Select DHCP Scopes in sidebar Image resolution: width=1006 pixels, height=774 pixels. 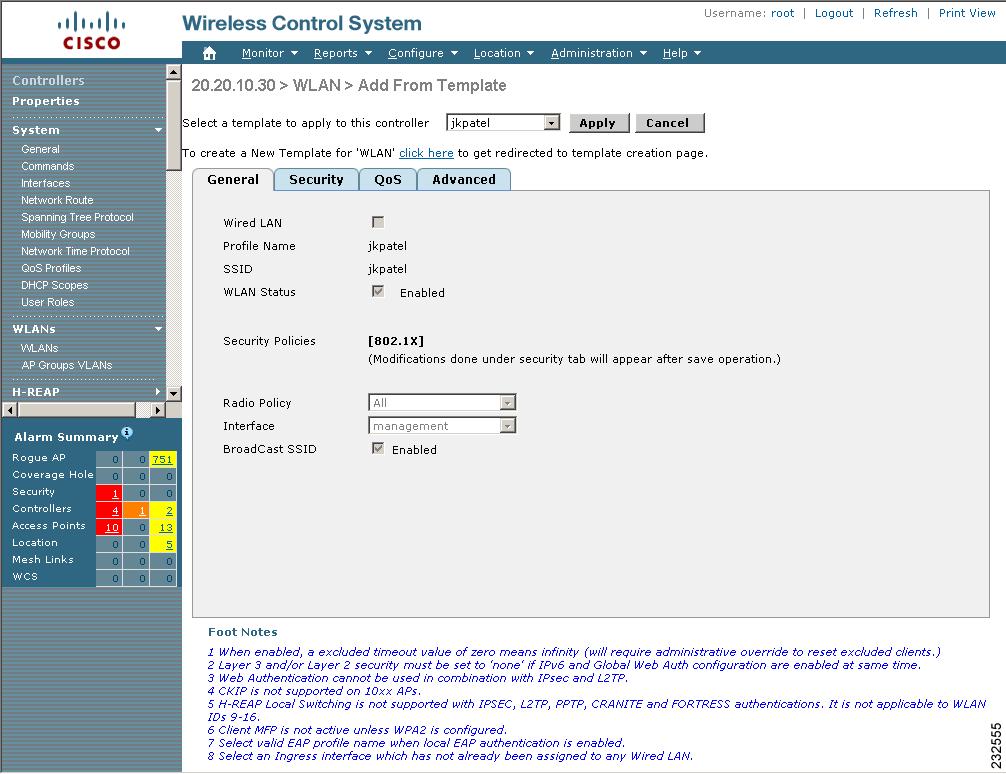point(55,285)
